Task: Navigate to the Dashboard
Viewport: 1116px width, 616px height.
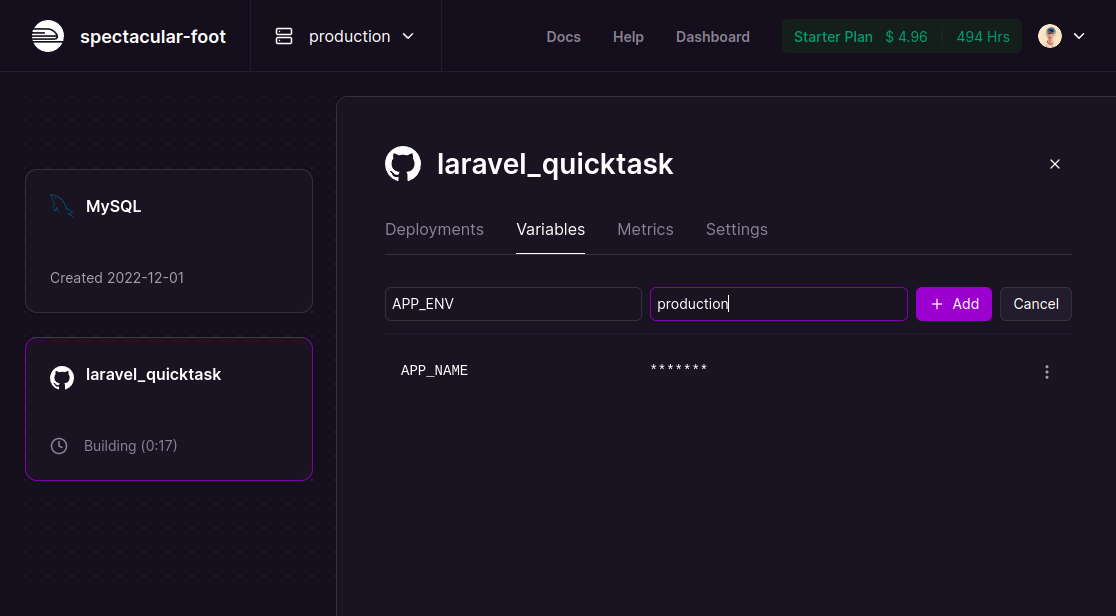Action: [712, 36]
